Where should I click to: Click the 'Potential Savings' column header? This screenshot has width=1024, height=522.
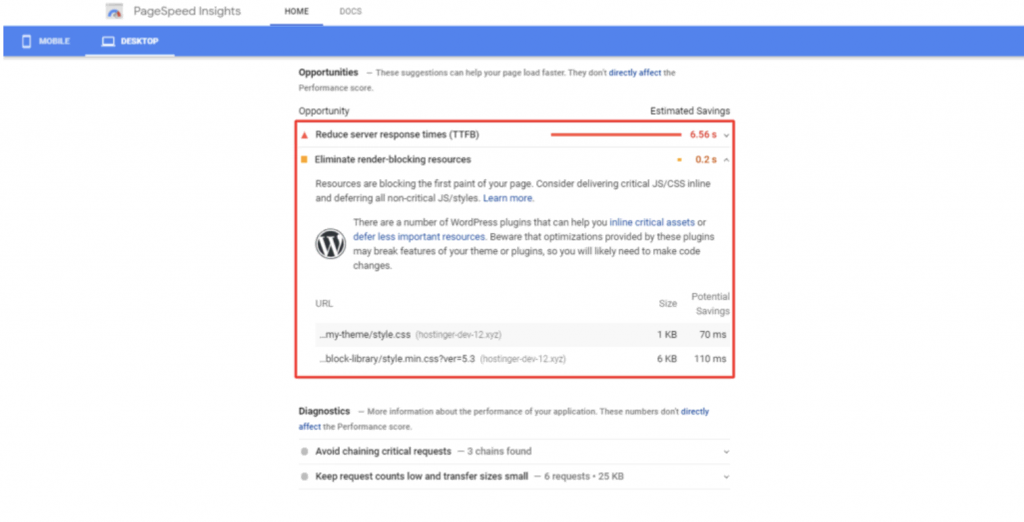coord(711,304)
